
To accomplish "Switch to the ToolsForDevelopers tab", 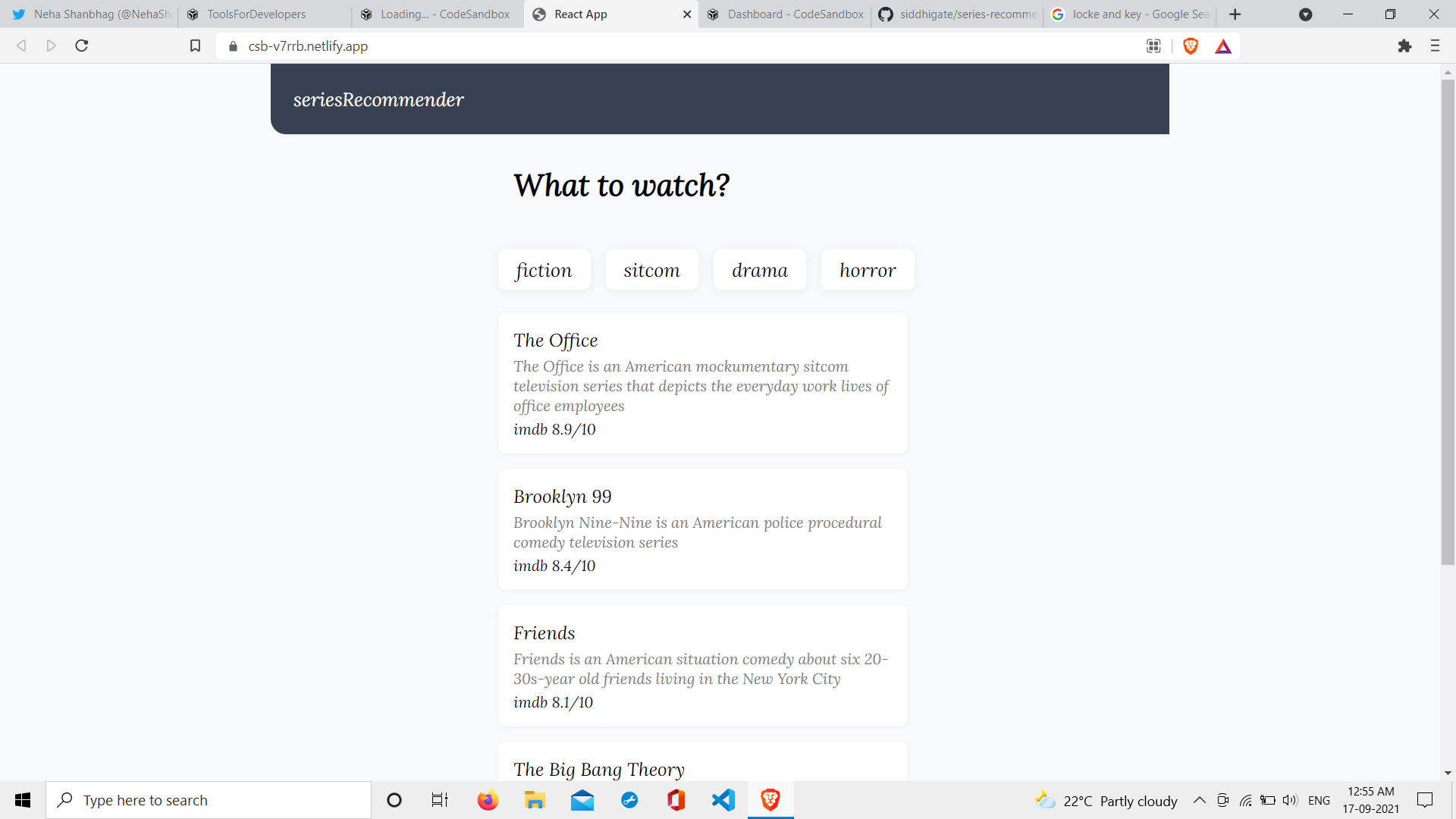I will [x=258, y=14].
